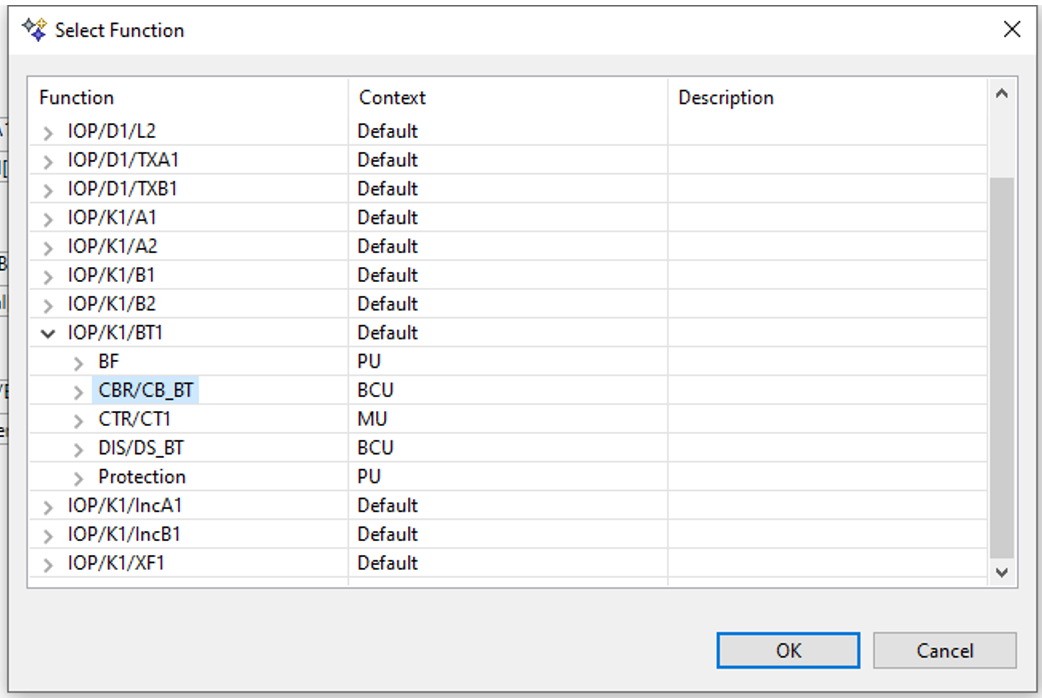
Task: Click the Context column header
Action: [392, 98]
